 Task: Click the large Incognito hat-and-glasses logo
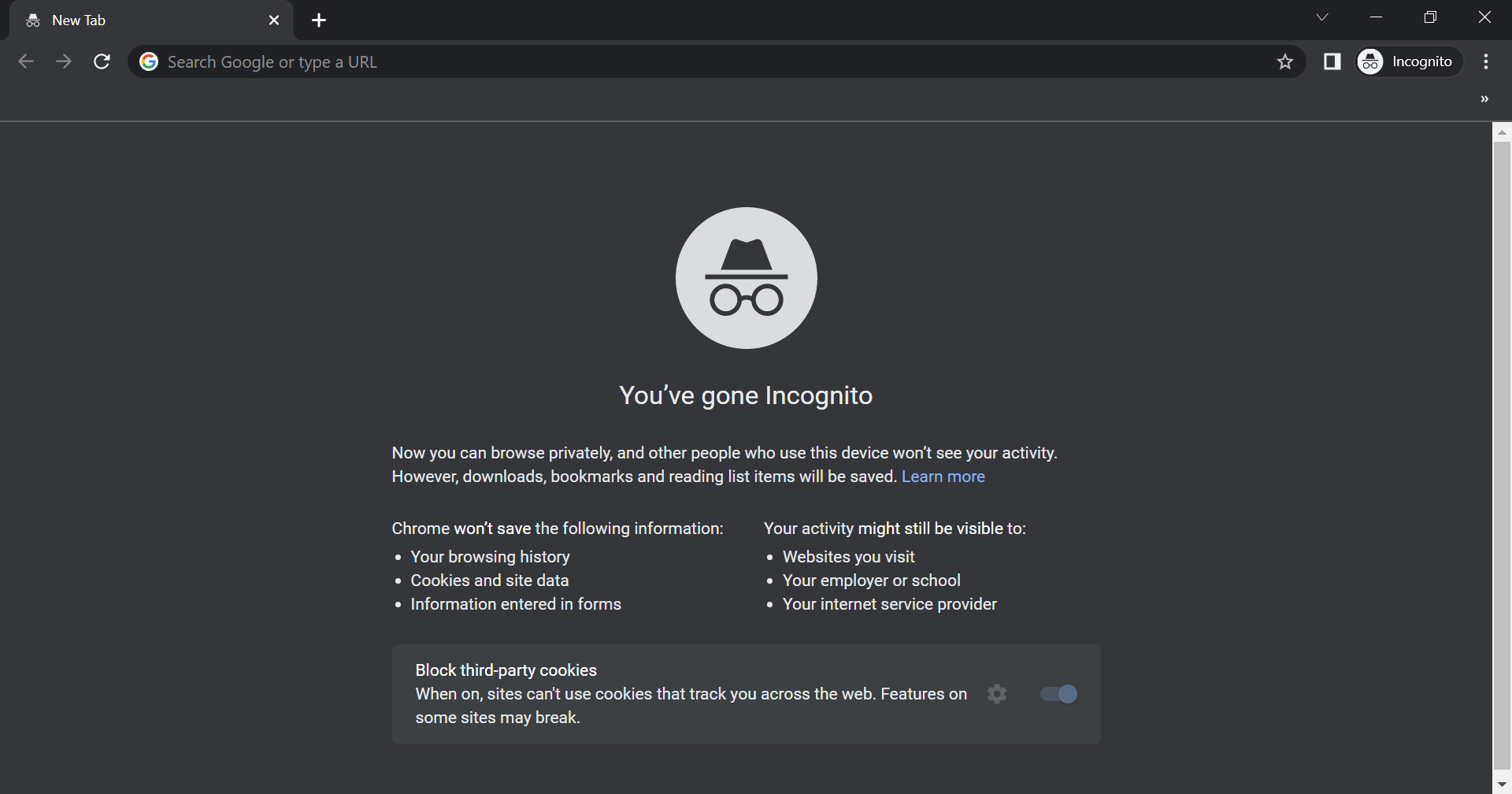(x=747, y=278)
